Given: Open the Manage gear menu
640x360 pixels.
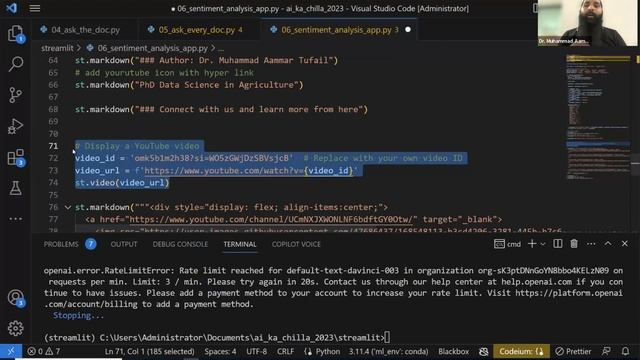Looking at the screenshot, I should point(16,328).
